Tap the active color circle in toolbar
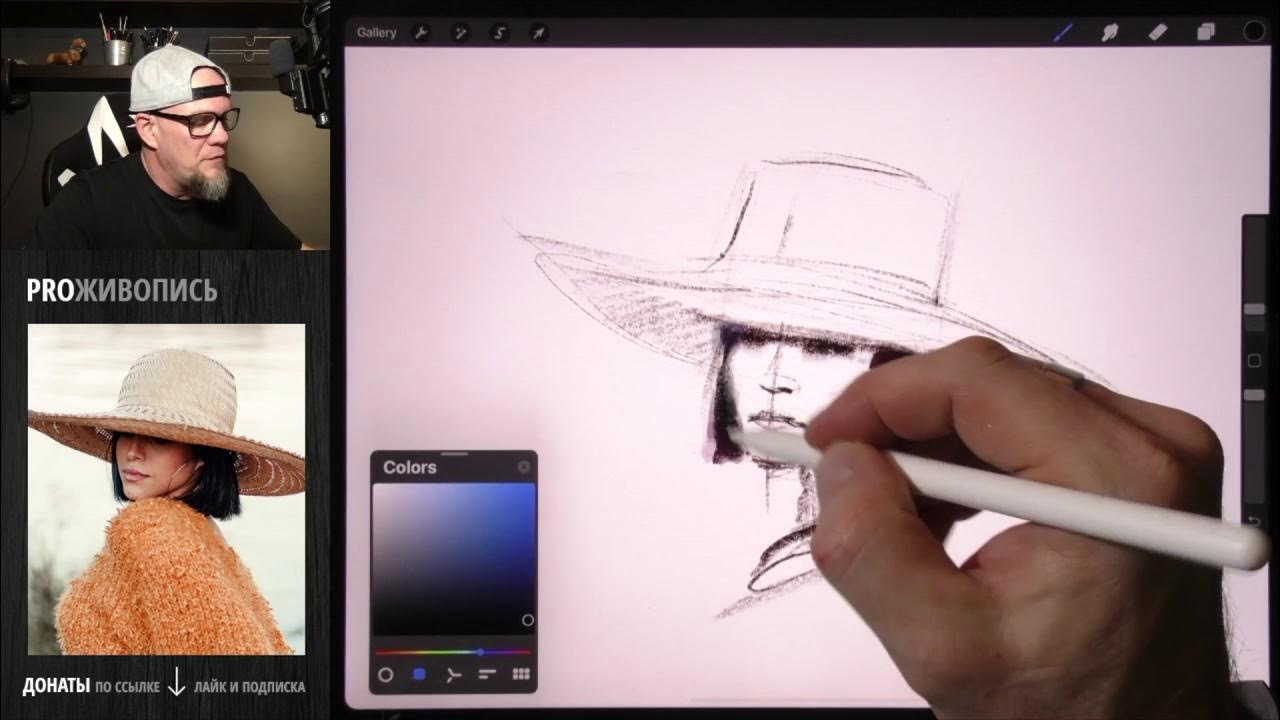The image size is (1280, 720). click(x=1253, y=32)
